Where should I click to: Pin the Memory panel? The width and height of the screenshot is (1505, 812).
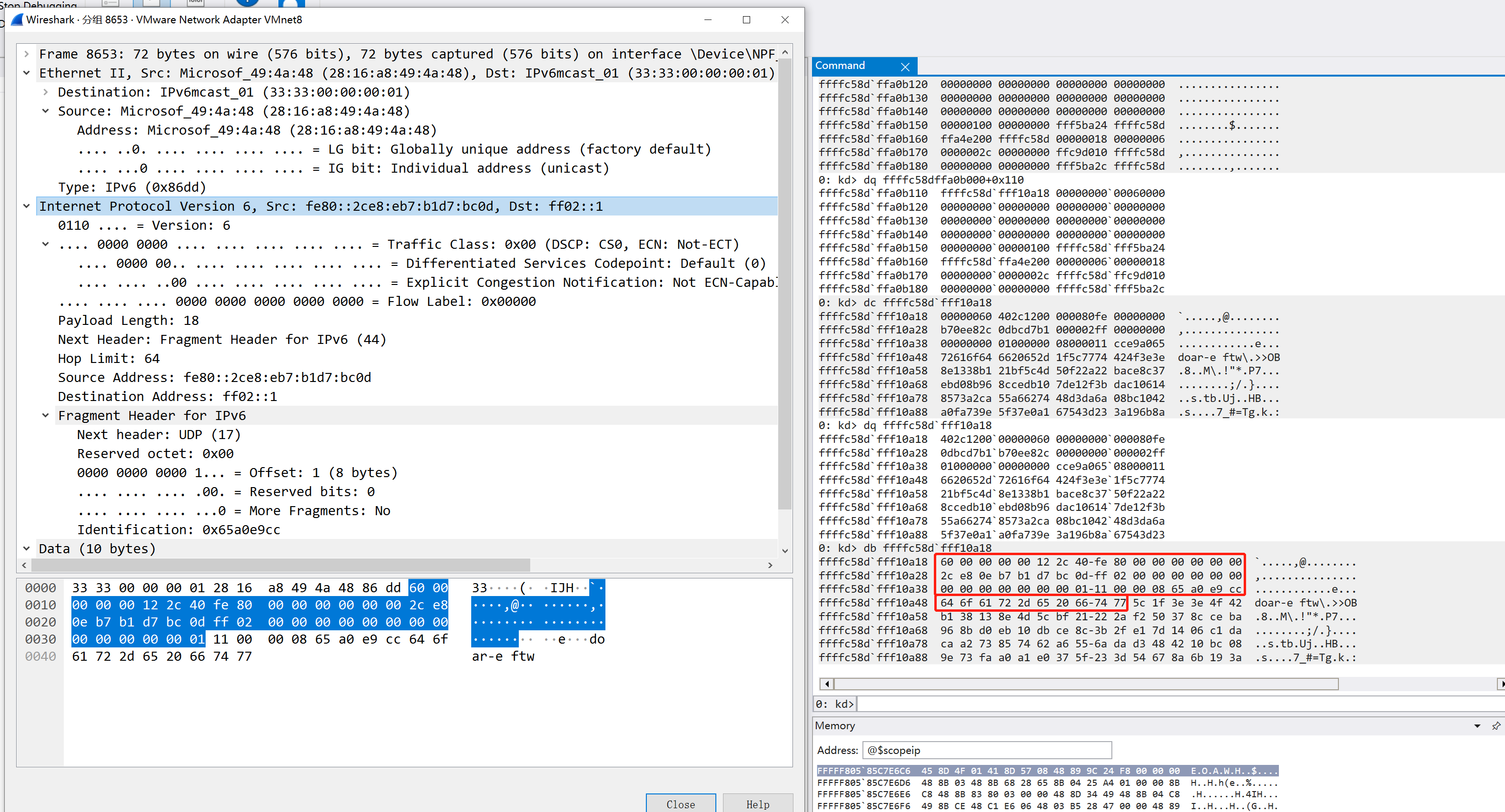click(x=1495, y=726)
